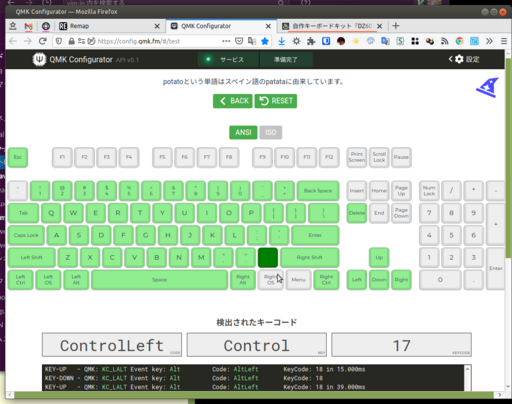Image resolution: width=512 pixels, height=404 pixels.
Task: Click the RSS feed toolbar icon
Action: [445, 41]
